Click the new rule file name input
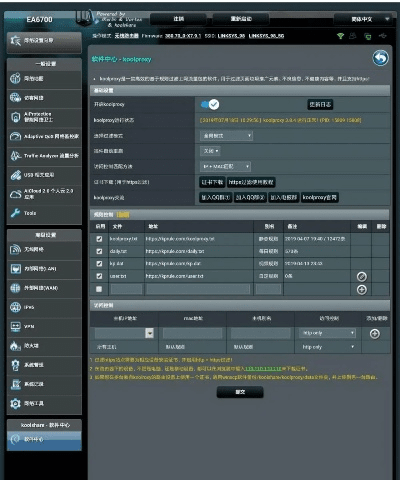400x480 pixels. click(x=126, y=289)
